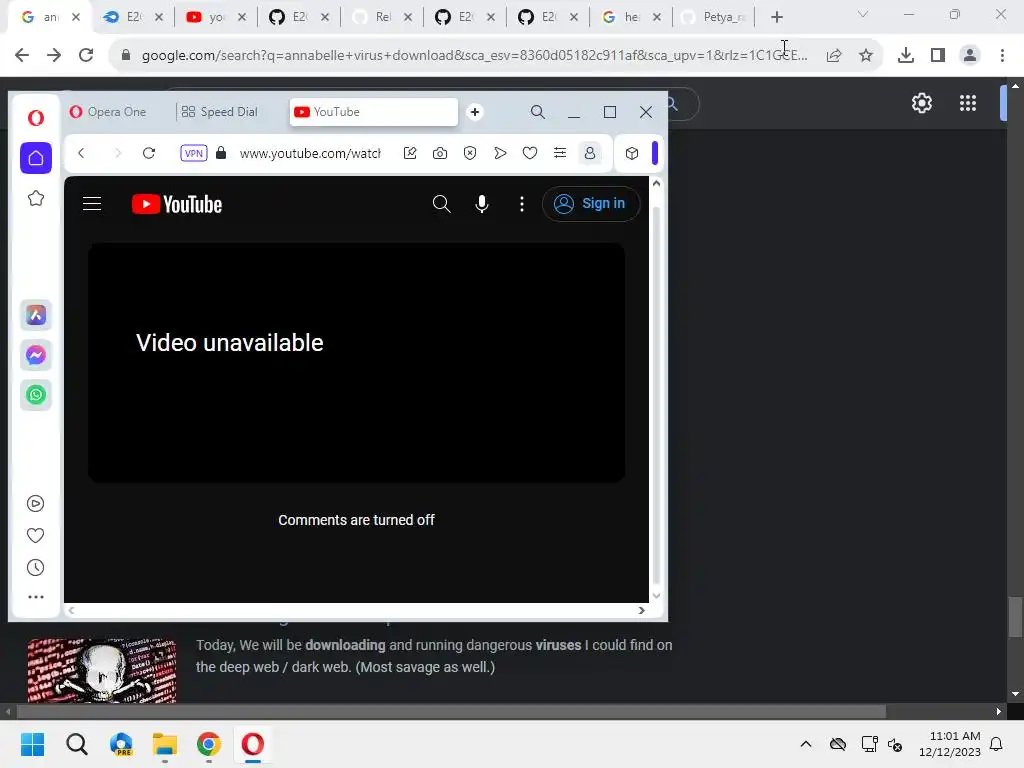The width and height of the screenshot is (1024, 768).
Task: Bookmark page with Chrome star
Action: (866, 56)
